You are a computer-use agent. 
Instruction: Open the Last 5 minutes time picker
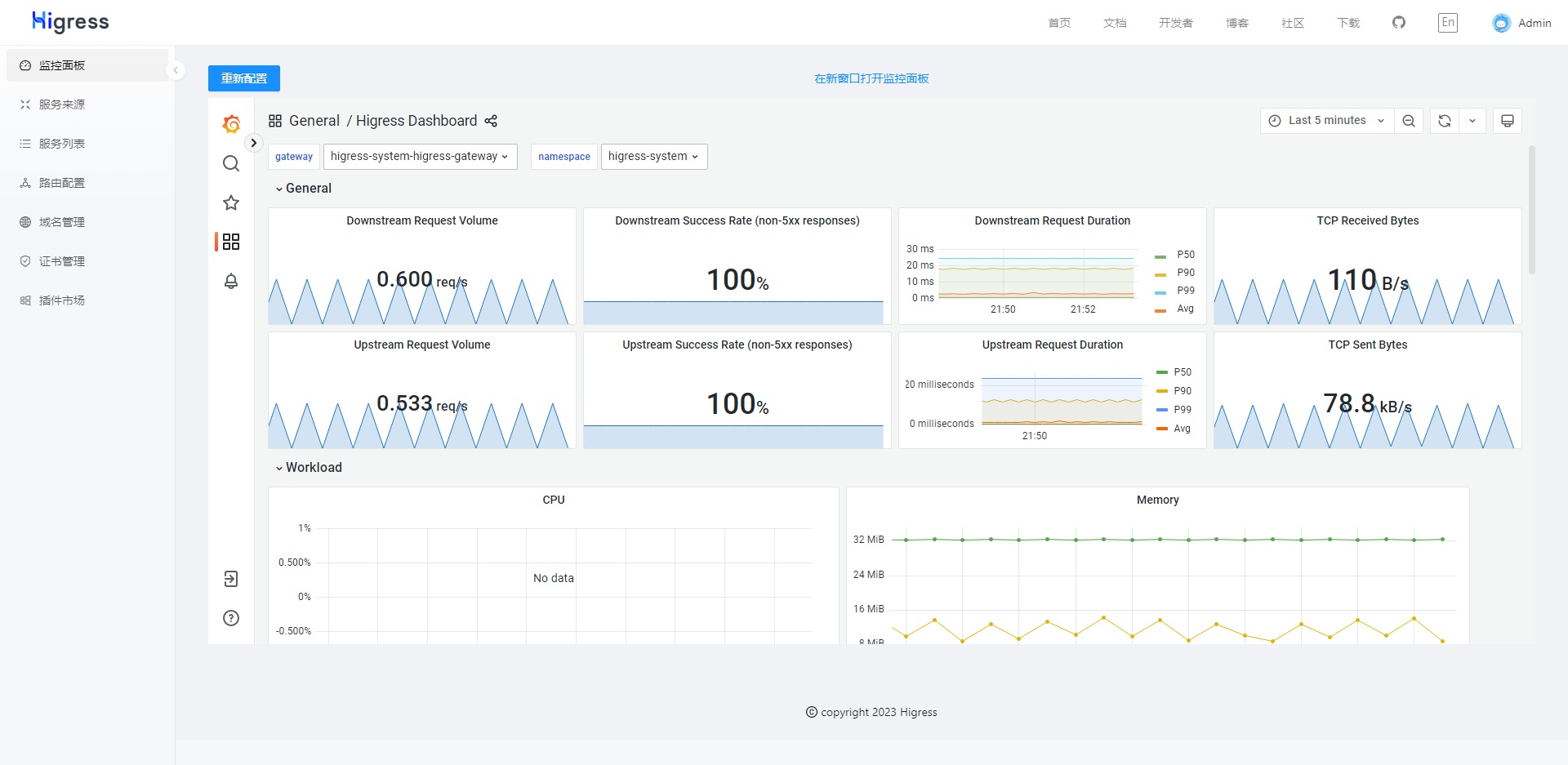(x=1327, y=121)
